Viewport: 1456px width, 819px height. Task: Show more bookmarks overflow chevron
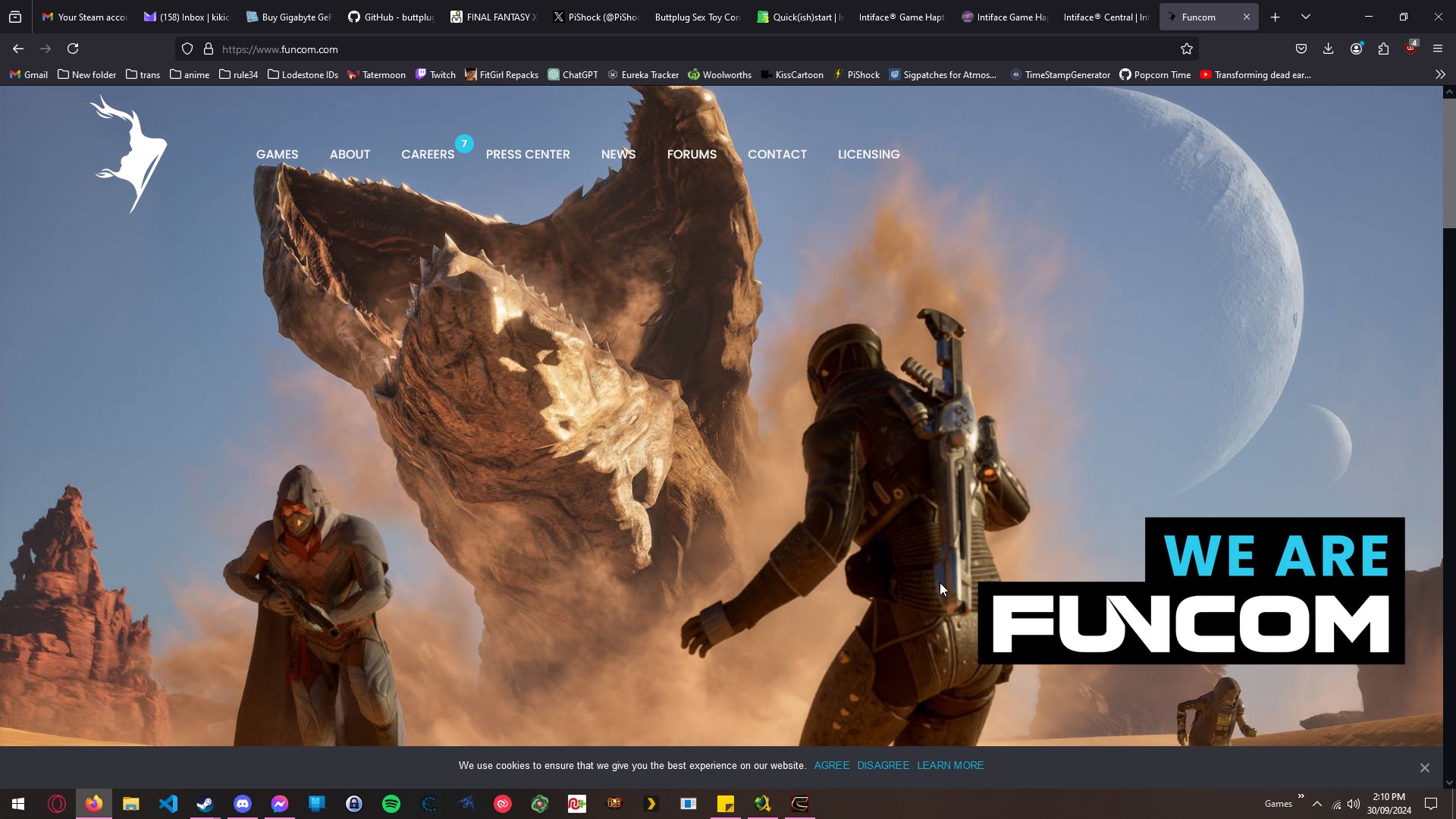coord(1440,74)
